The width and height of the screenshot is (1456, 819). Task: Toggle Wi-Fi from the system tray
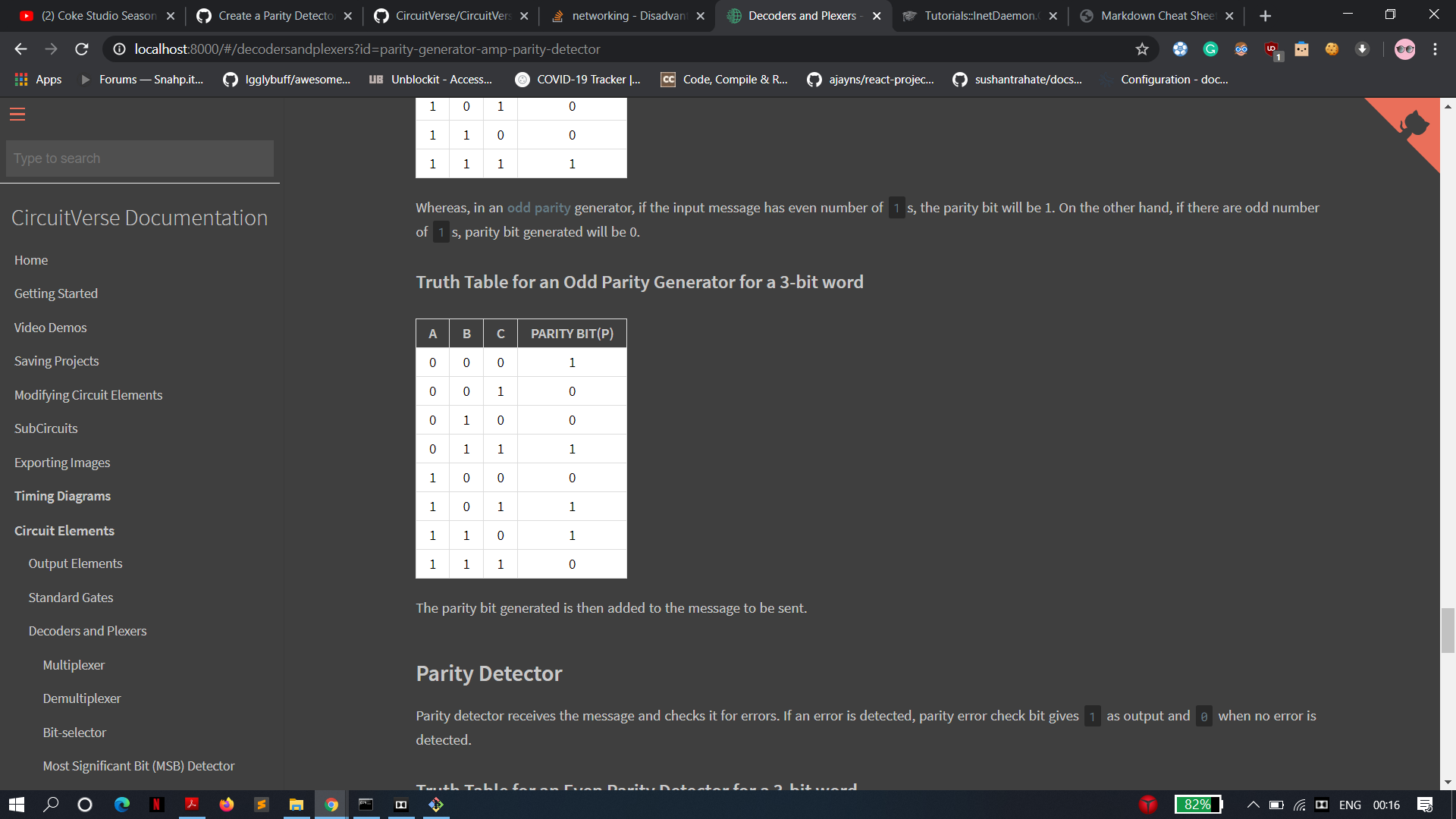(1299, 805)
